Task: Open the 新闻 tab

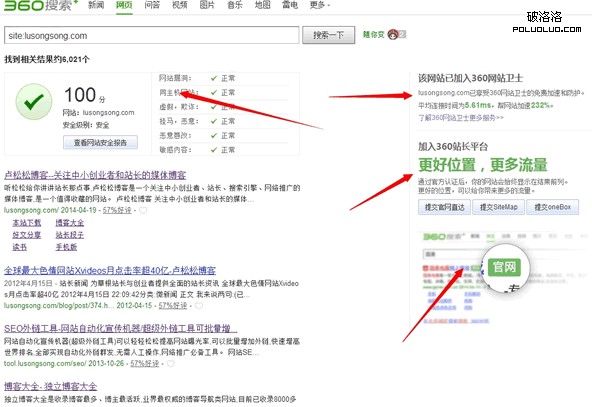Action: pos(96,5)
